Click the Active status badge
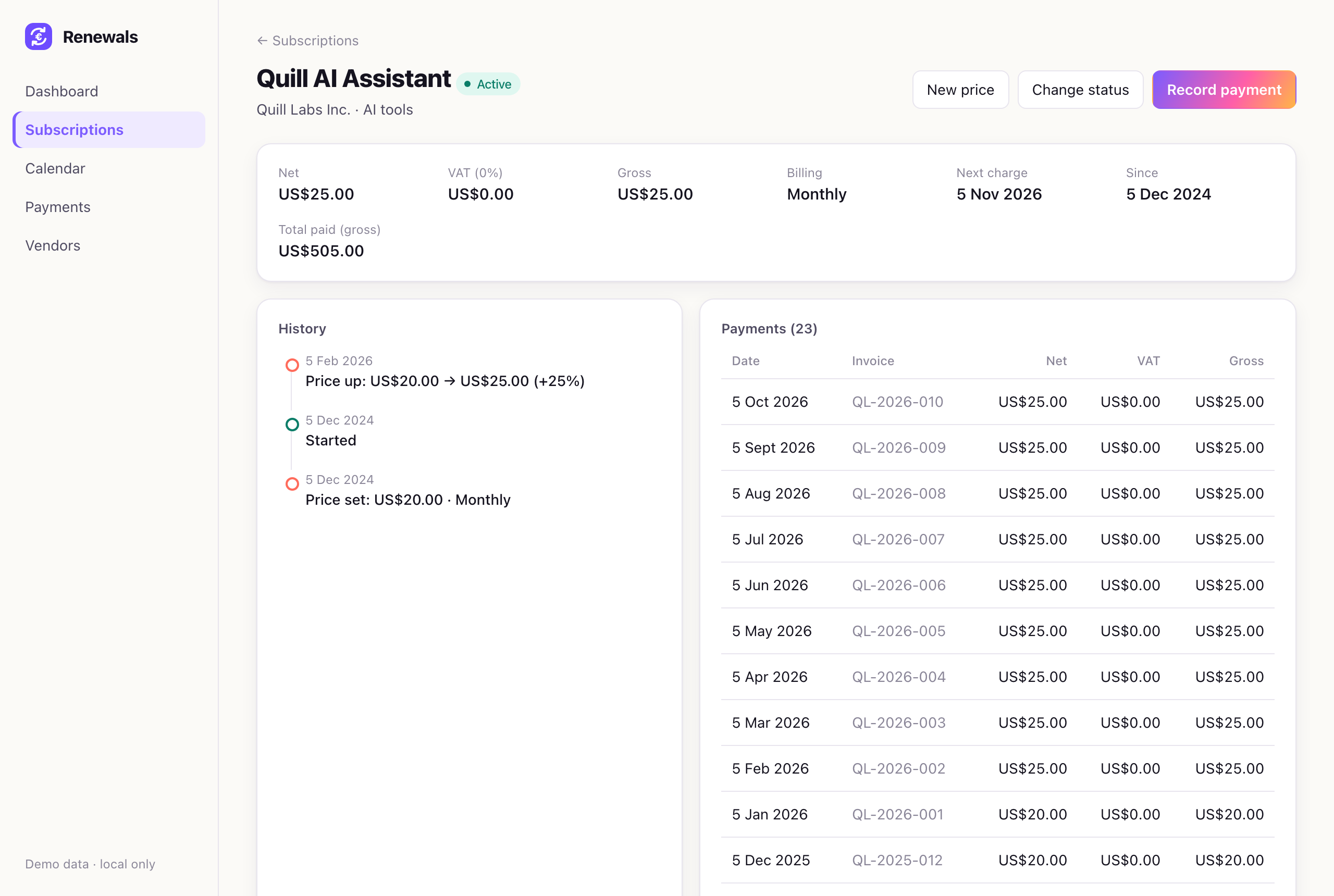 pos(488,84)
